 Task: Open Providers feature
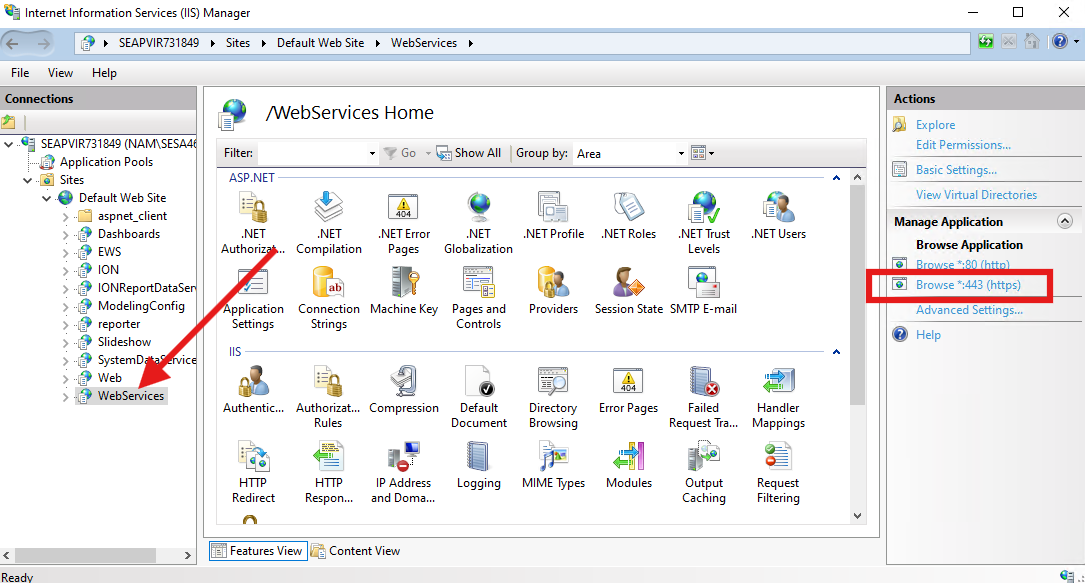tap(553, 291)
